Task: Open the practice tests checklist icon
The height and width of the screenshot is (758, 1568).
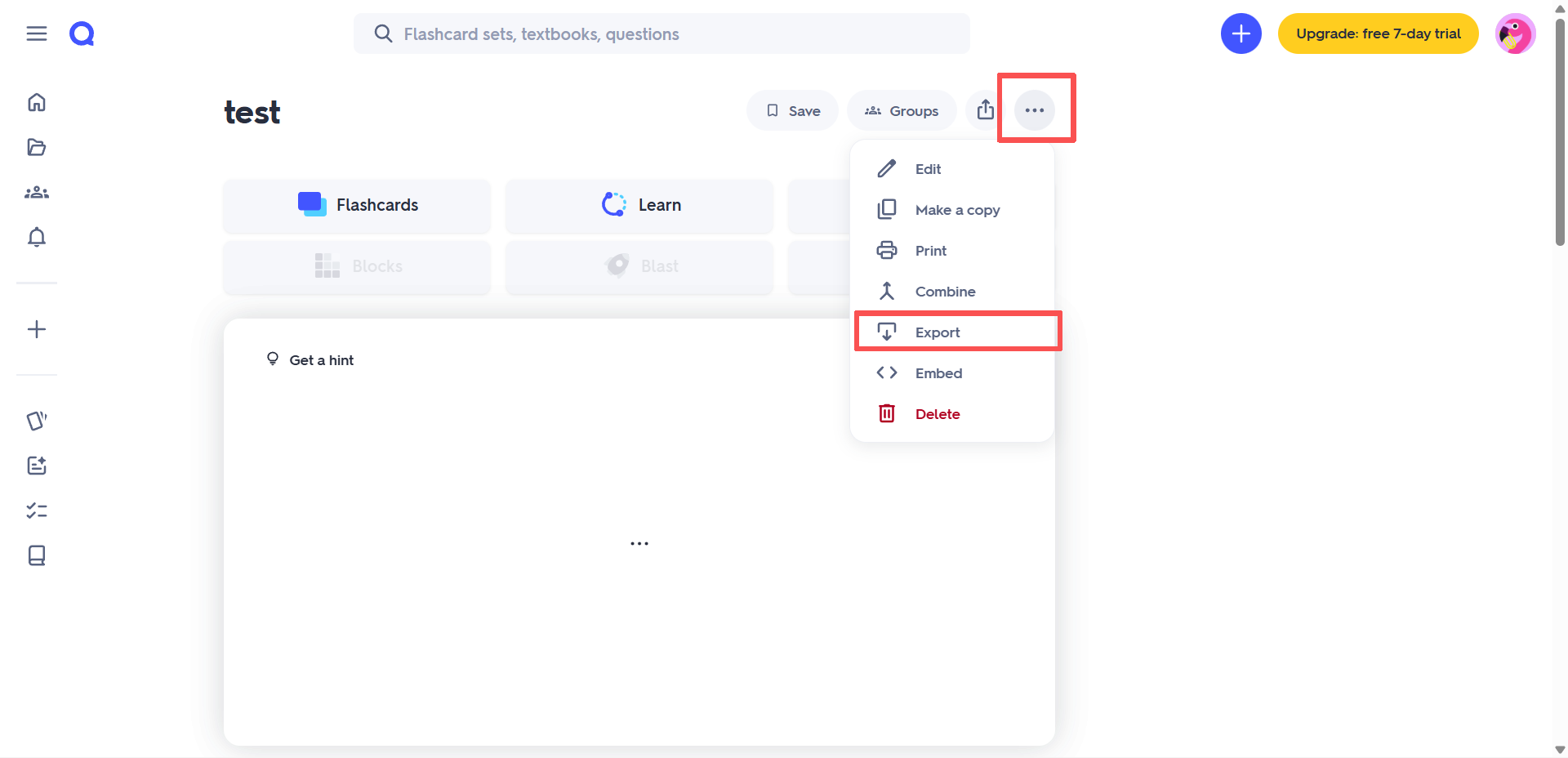Action: tap(37, 511)
